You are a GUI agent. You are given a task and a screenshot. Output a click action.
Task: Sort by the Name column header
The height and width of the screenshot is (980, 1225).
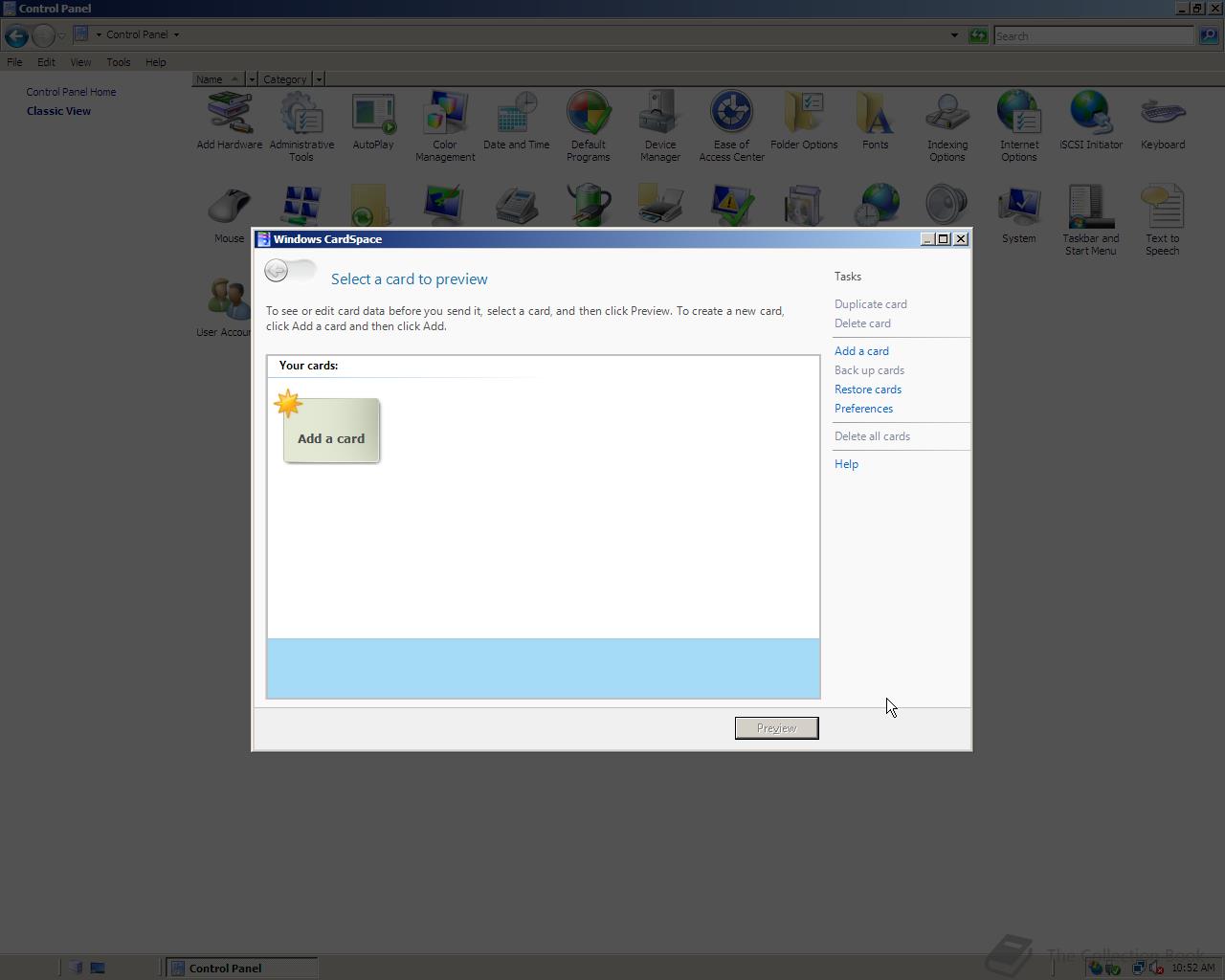[218, 79]
